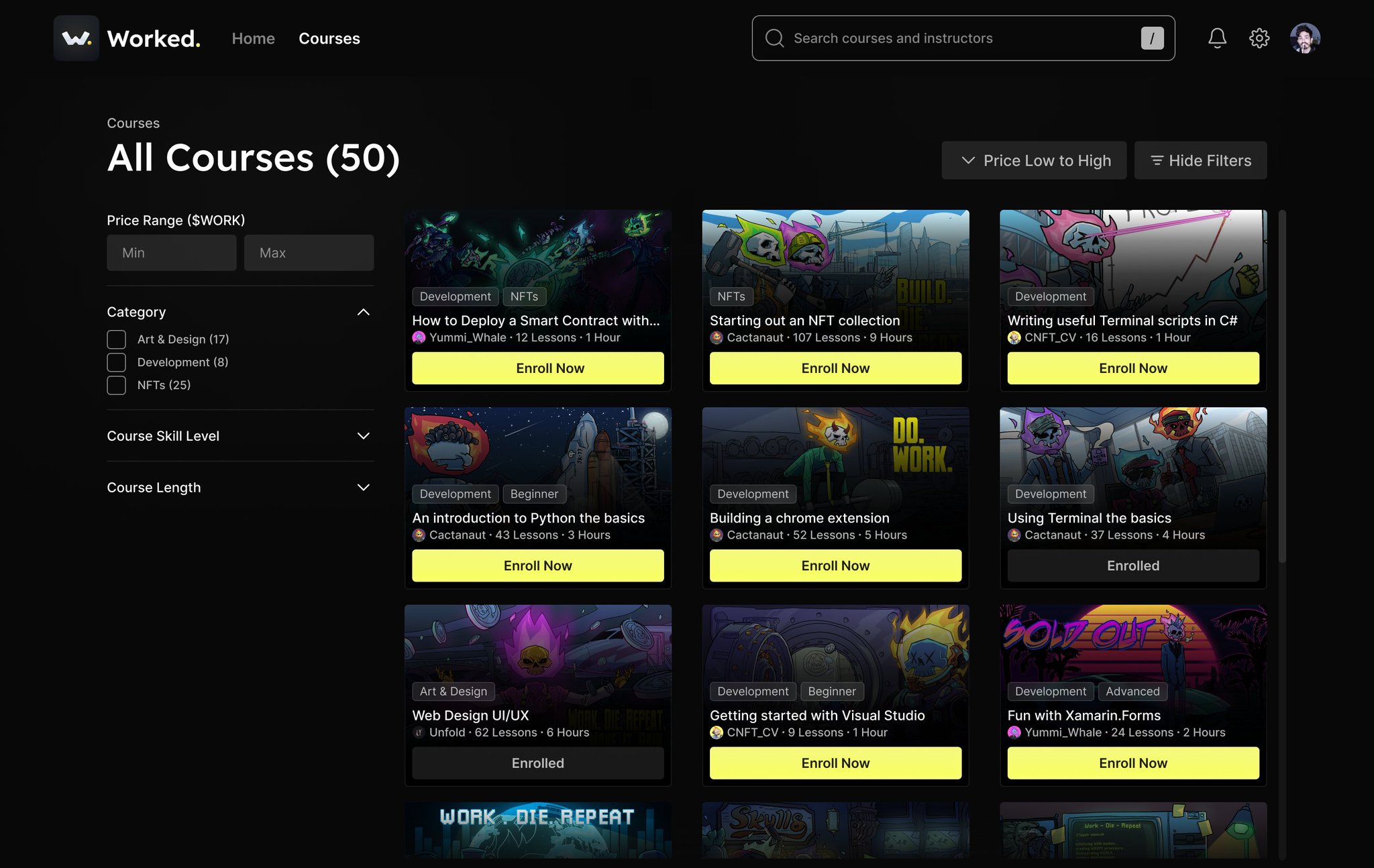Image resolution: width=1374 pixels, height=868 pixels.
Task: Select the Courses nav item
Action: point(329,38)
